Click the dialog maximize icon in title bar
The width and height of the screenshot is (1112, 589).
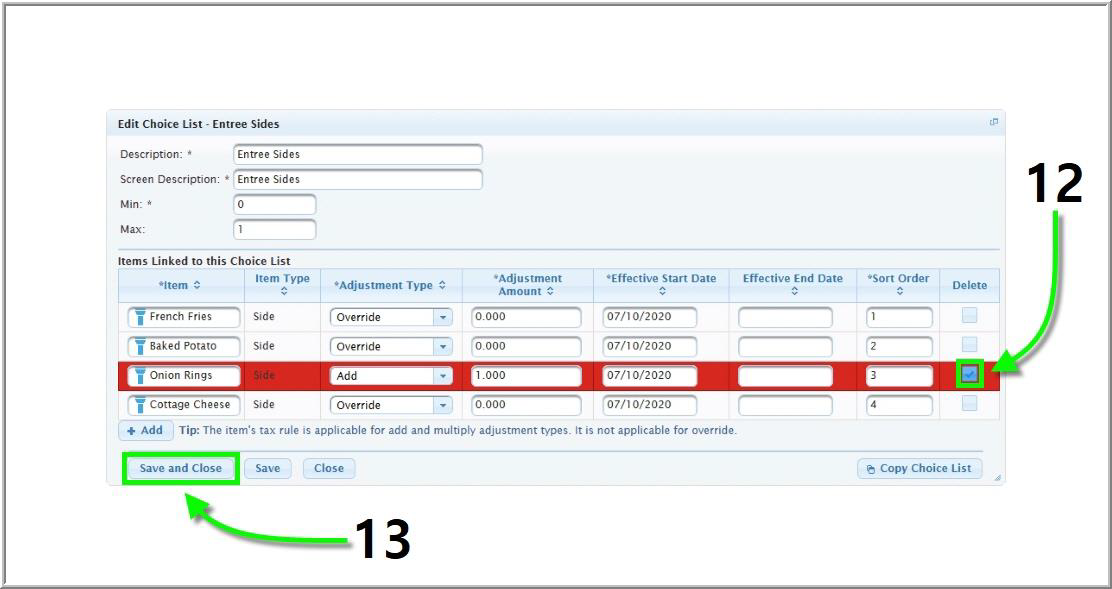click(994, 123)
